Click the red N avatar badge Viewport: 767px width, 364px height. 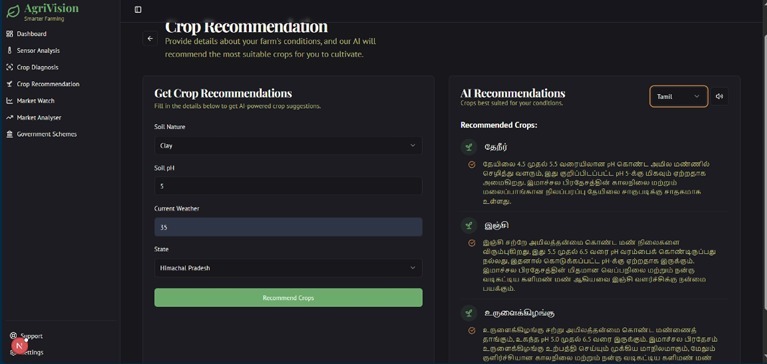19,346
